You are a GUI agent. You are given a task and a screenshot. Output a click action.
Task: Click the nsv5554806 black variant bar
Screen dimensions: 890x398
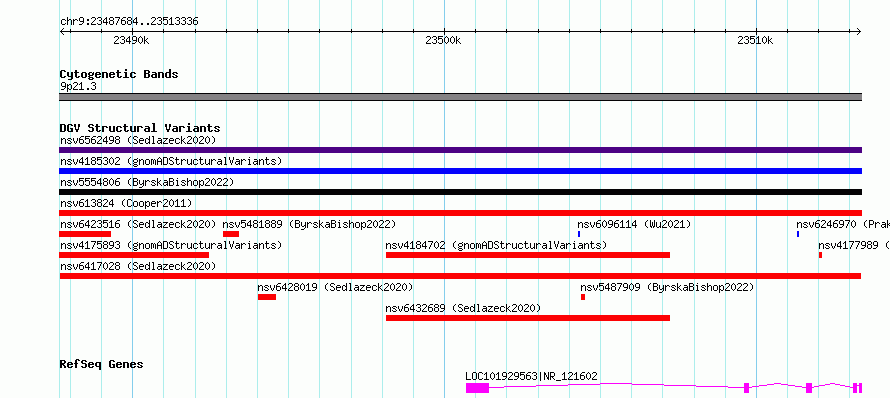click(x=460, y=192)
